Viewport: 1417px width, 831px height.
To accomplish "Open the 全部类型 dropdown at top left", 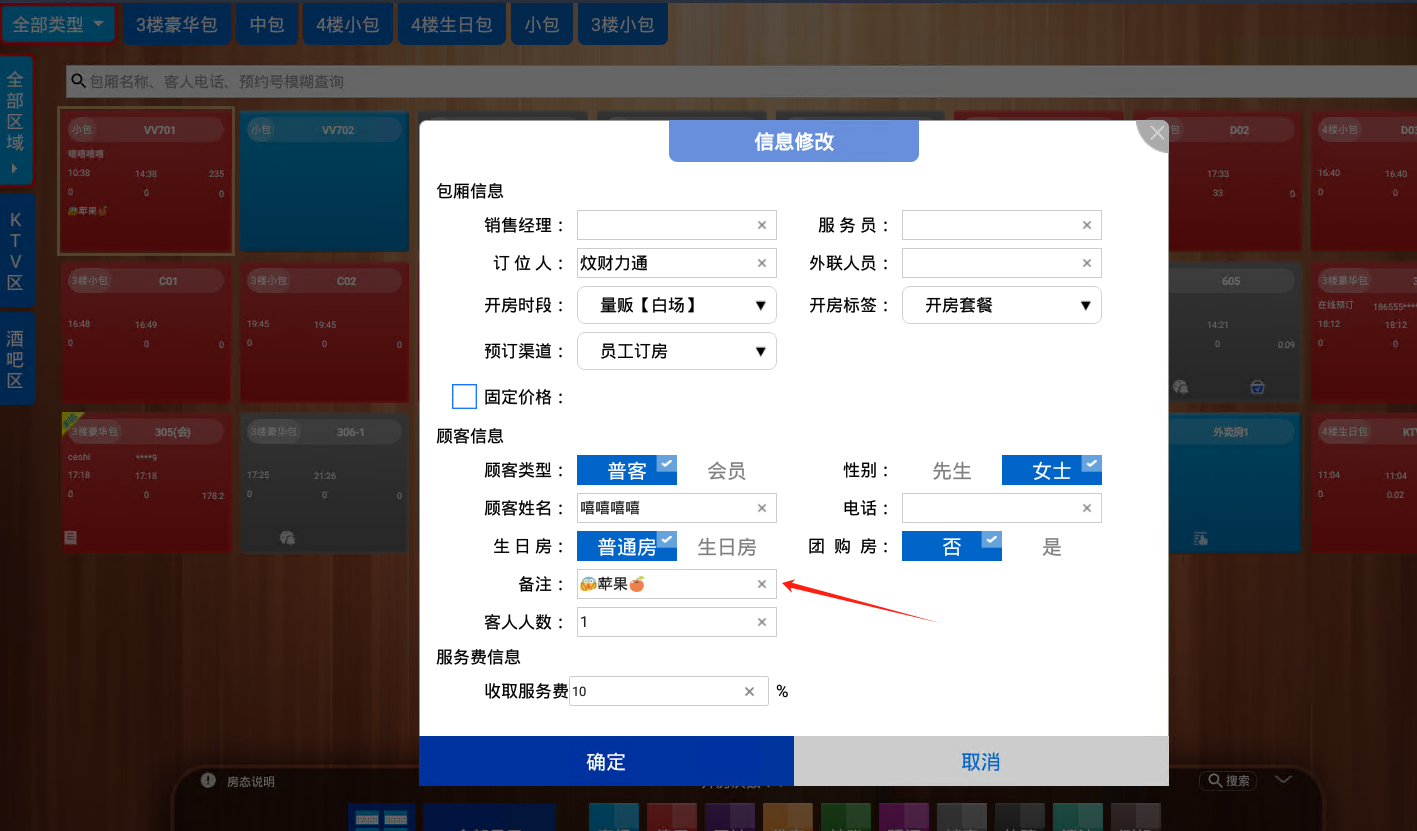I will (58, 24).
